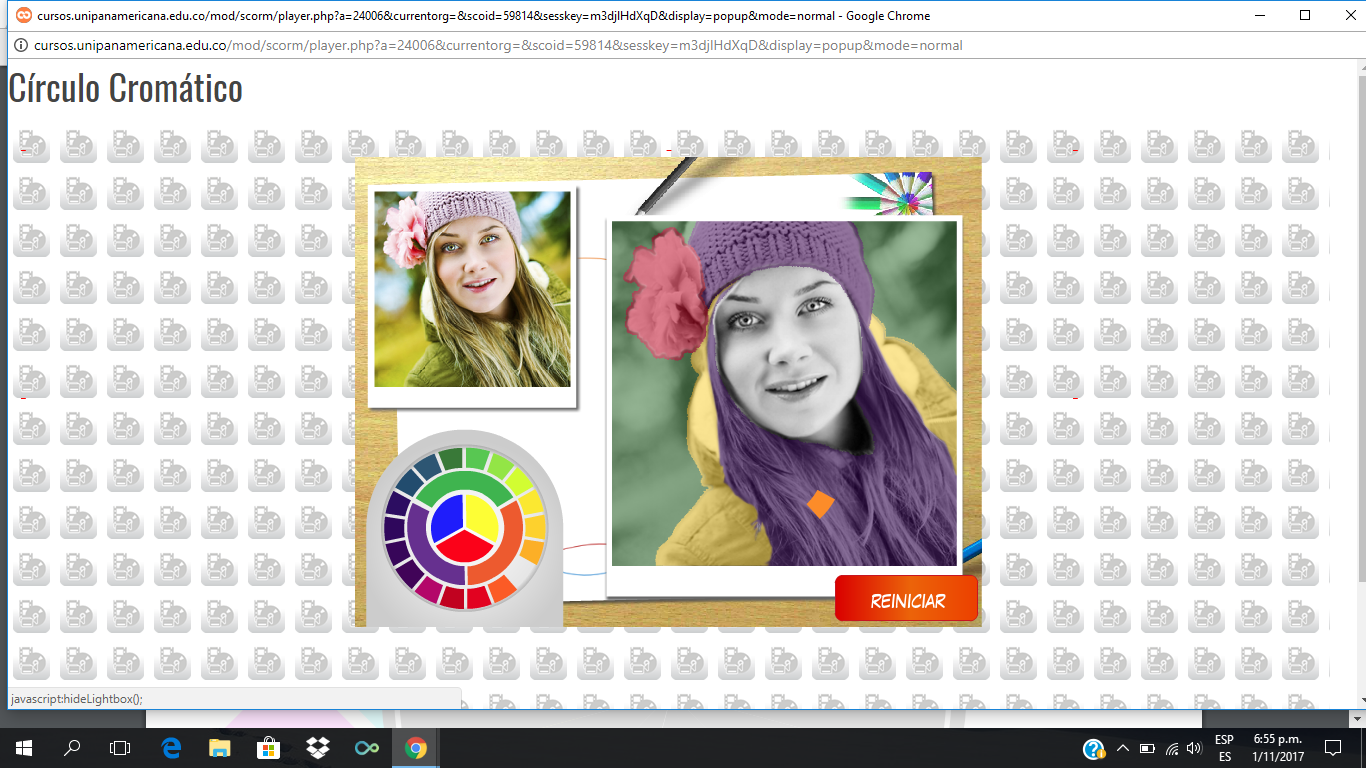The width and height of the screenshot is (1366, 768).
Task: Check the battery status tray icon
Action: point(1147,748)
